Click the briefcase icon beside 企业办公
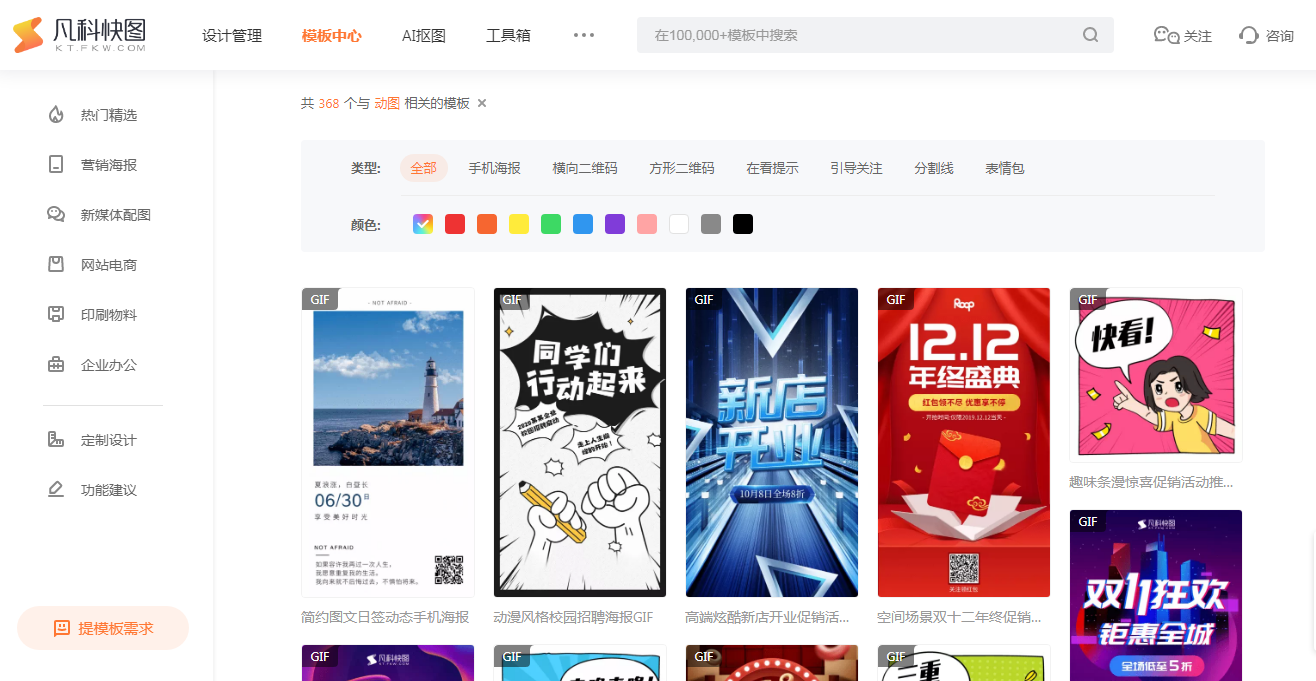 coord(56,364)
